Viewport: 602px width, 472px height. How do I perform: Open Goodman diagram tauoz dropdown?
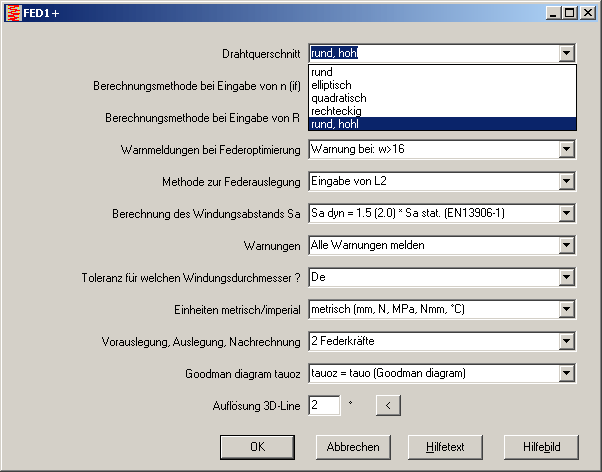pos(567,373)
